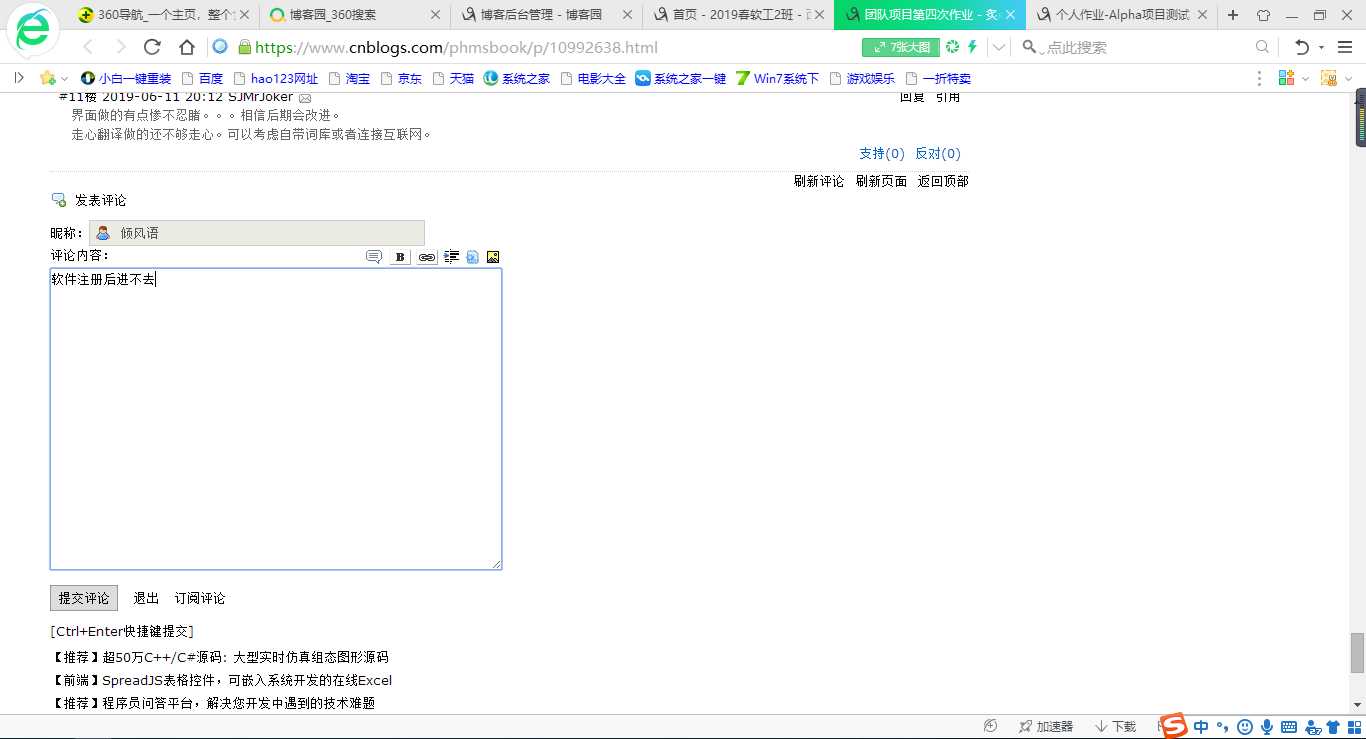Screen dimensions: 1366x739
Task: Open the address bar dropdown arrow
Action: [999, 47]
